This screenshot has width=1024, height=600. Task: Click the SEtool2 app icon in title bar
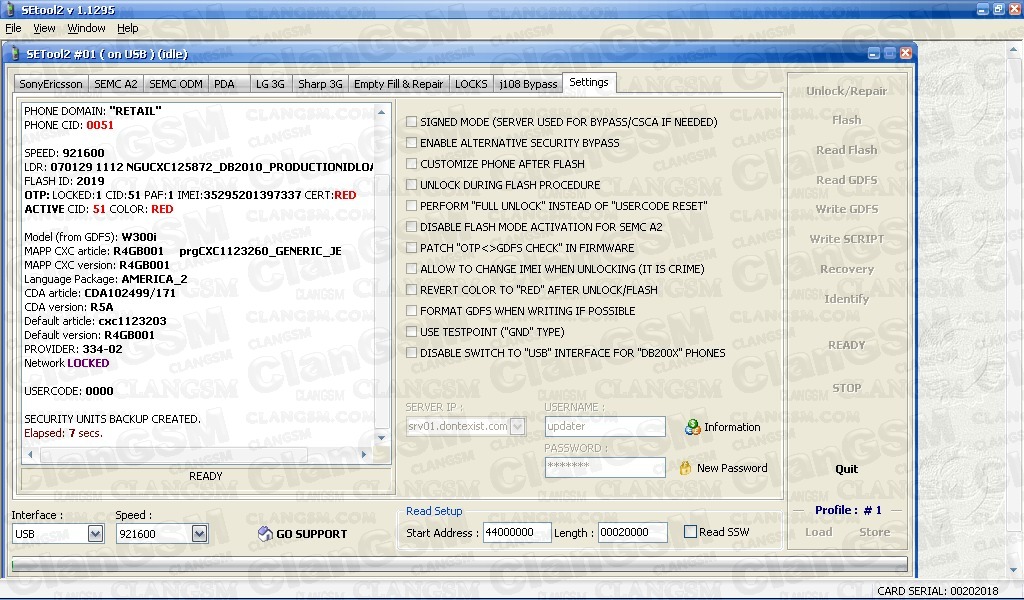pyautogui.click(x=10, y=10)
